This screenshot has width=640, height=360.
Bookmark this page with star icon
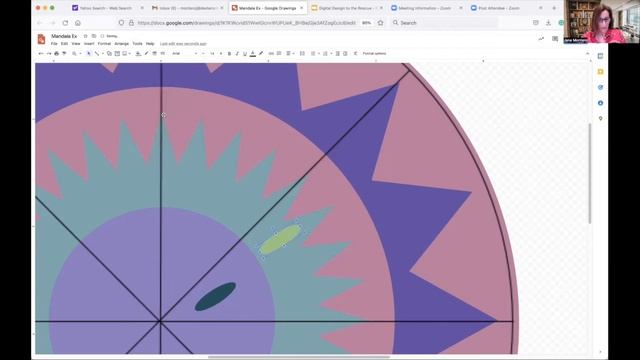pyautogui.click(x=380, y=23)
